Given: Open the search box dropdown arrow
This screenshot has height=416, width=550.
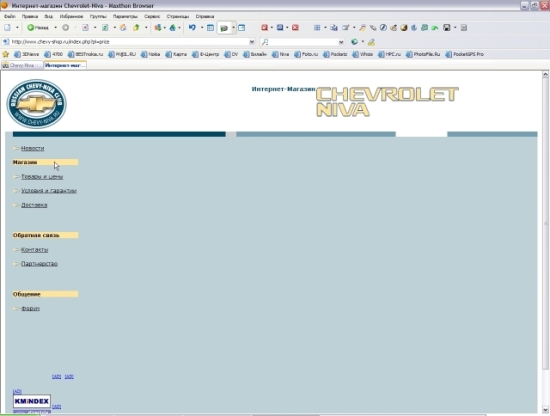Looking at the screenshot, I should click(341, 42).
